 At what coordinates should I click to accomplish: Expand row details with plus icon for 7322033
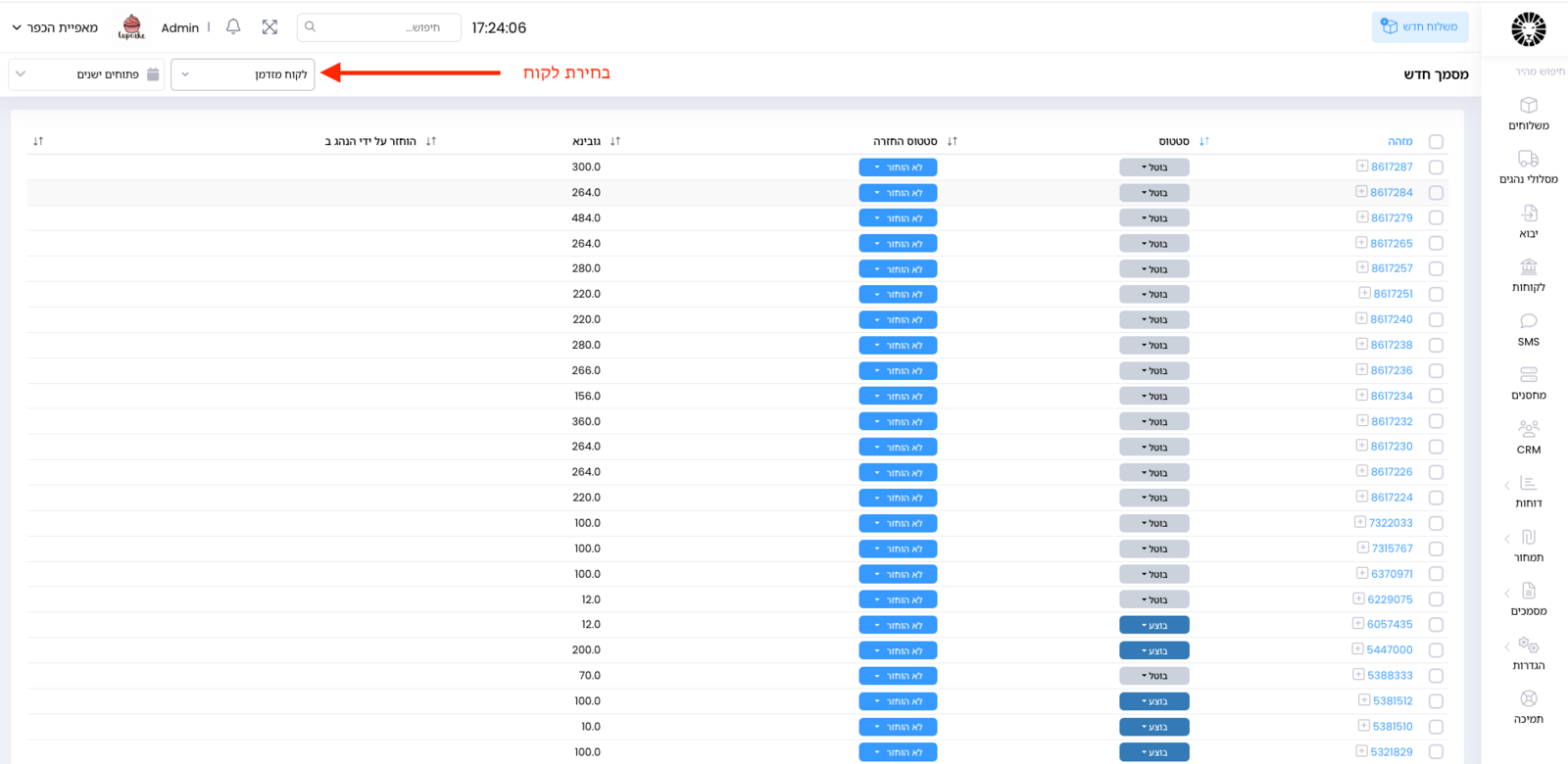point(1360,523)
